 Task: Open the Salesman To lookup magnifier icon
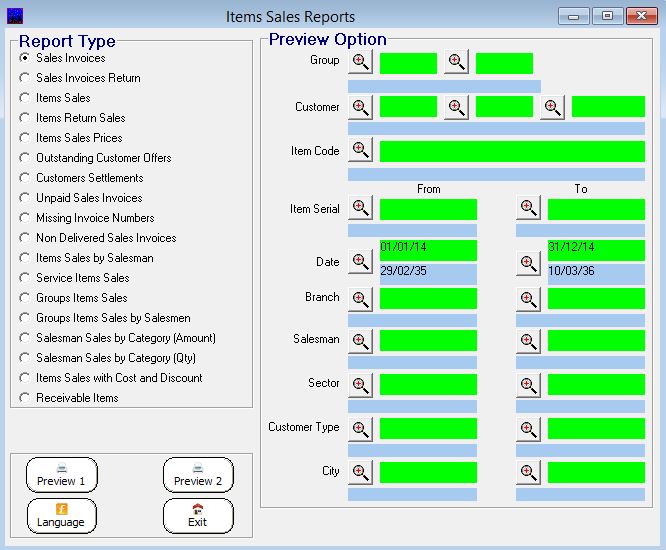click(528, 340)
